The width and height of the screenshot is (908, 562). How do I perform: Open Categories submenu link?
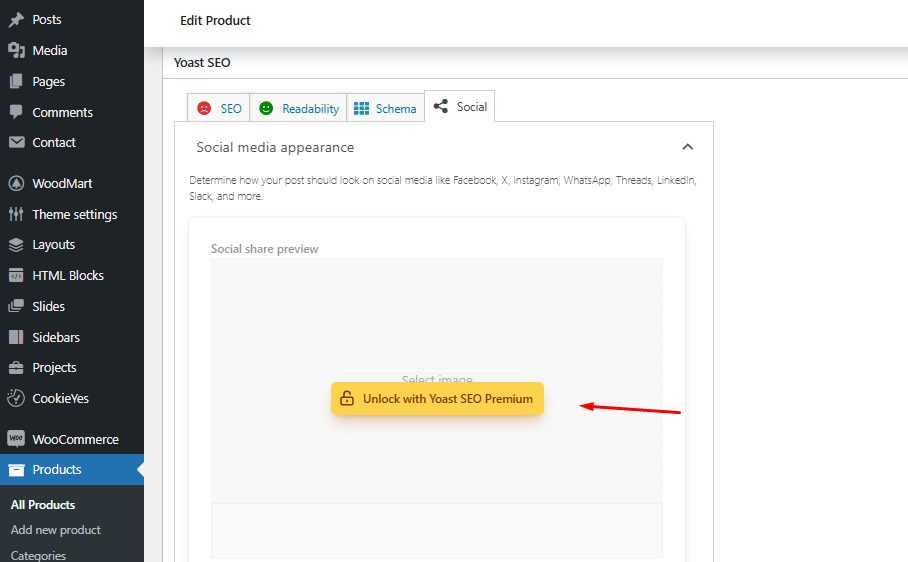click(x=38, y=555)
